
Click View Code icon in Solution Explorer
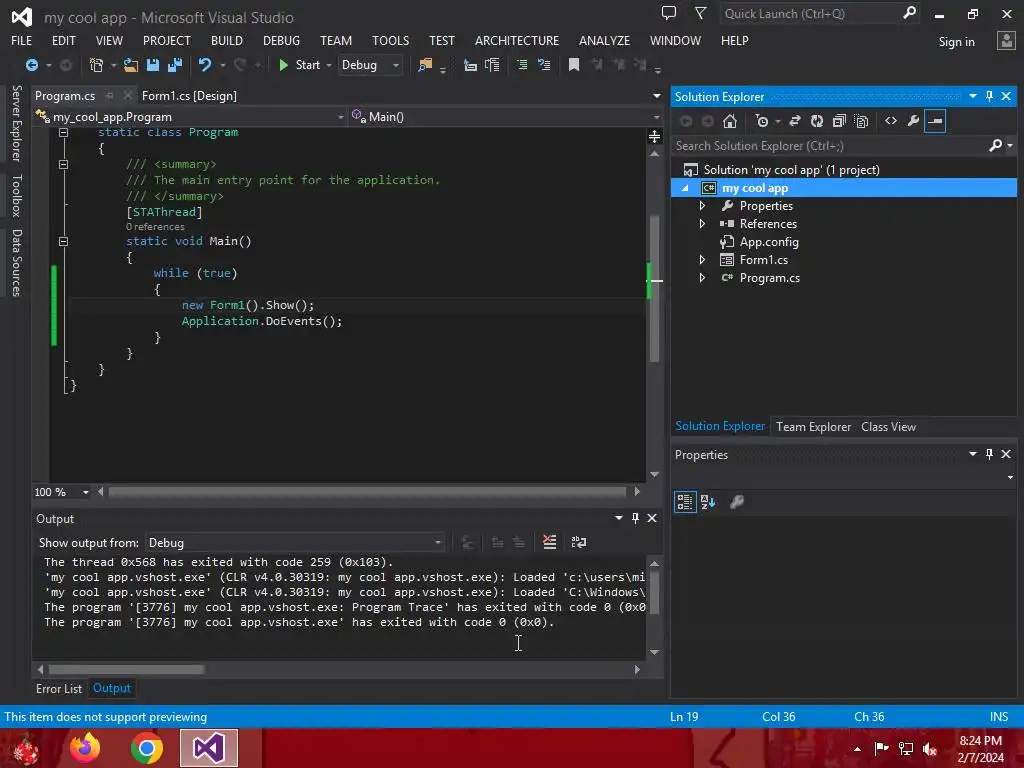coord(891,121)
